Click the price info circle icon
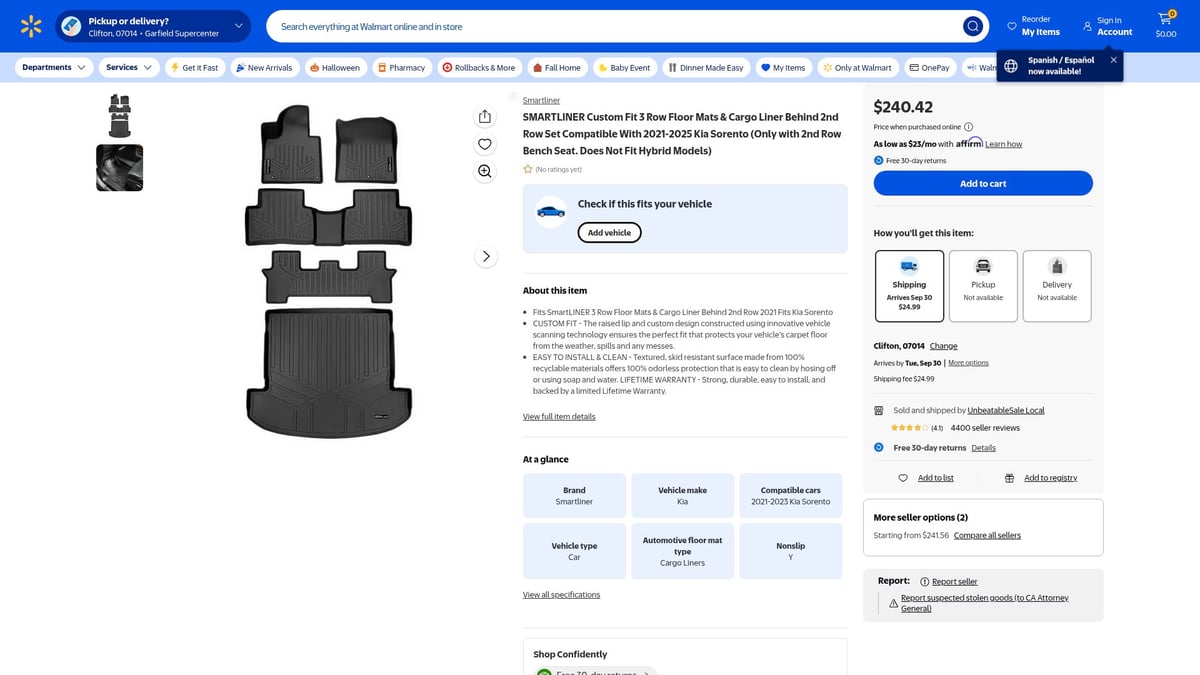 (x=968, y=127)
